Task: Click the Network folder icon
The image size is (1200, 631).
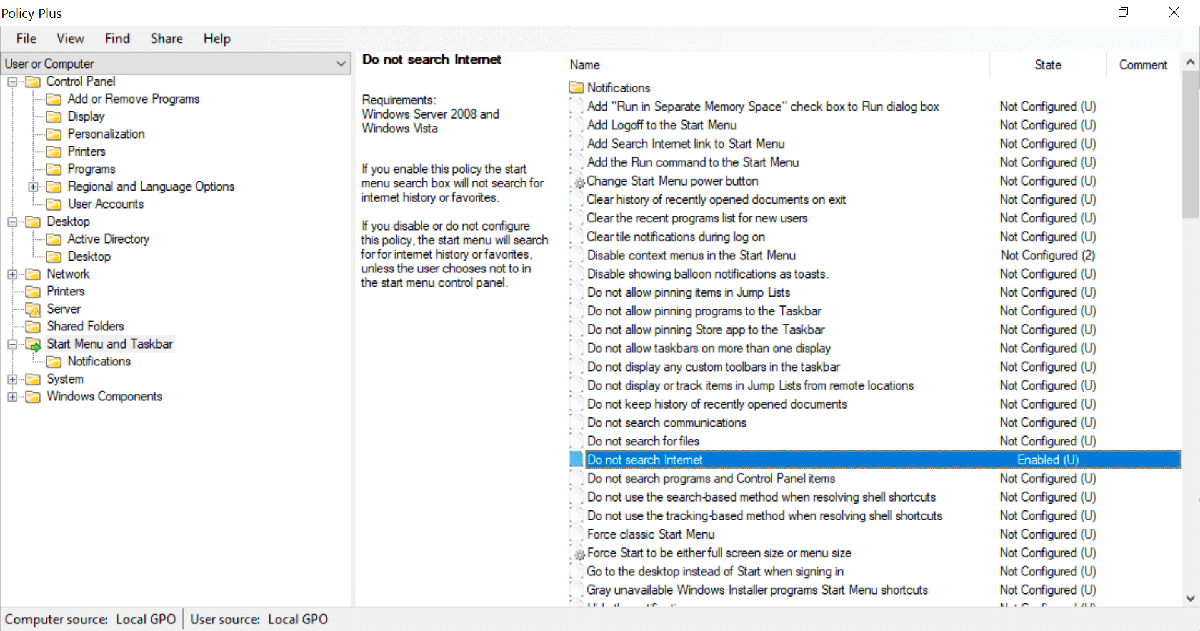Action: [x=32, y=274]
